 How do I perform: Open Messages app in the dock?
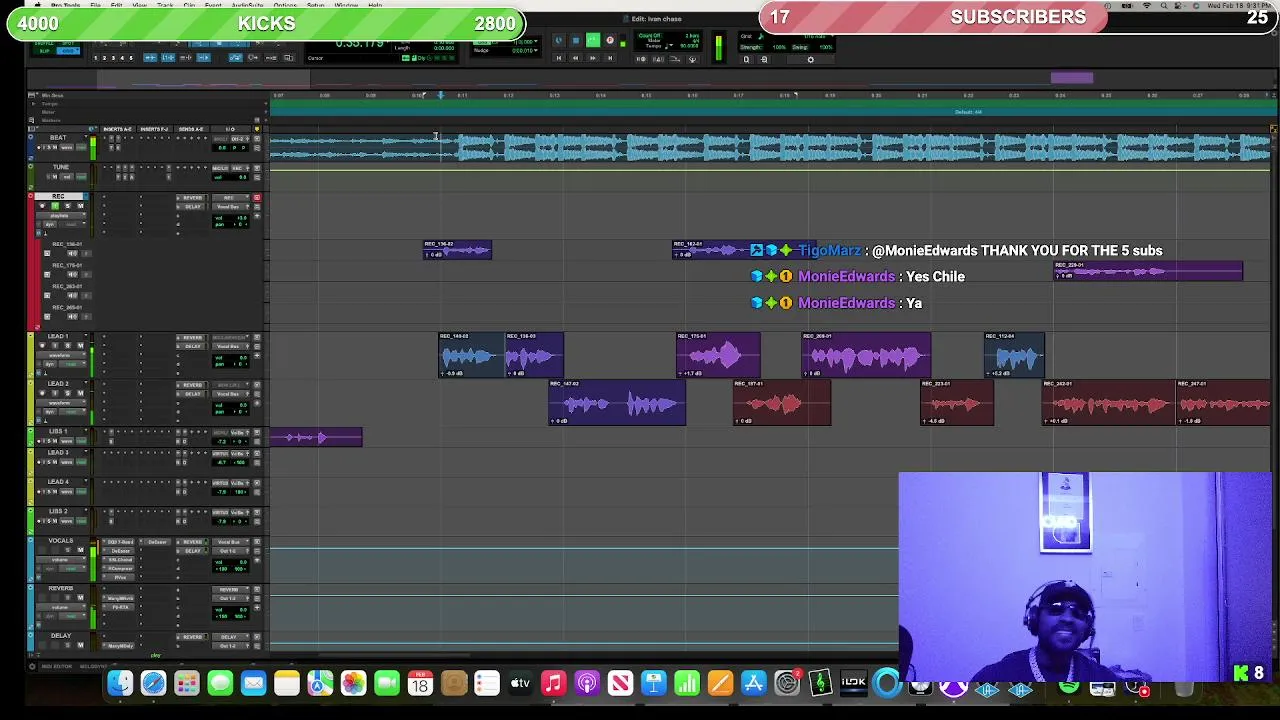220,684
